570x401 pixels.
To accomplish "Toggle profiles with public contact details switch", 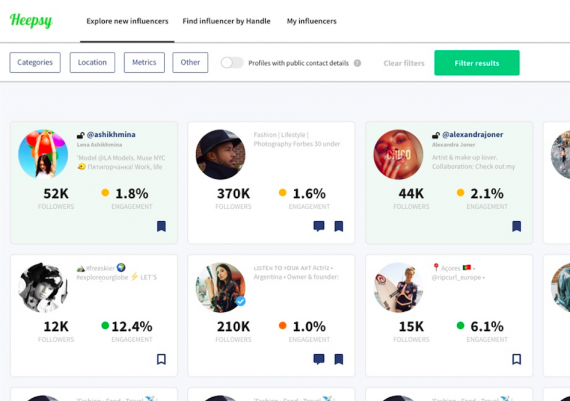I will point(232,63).
